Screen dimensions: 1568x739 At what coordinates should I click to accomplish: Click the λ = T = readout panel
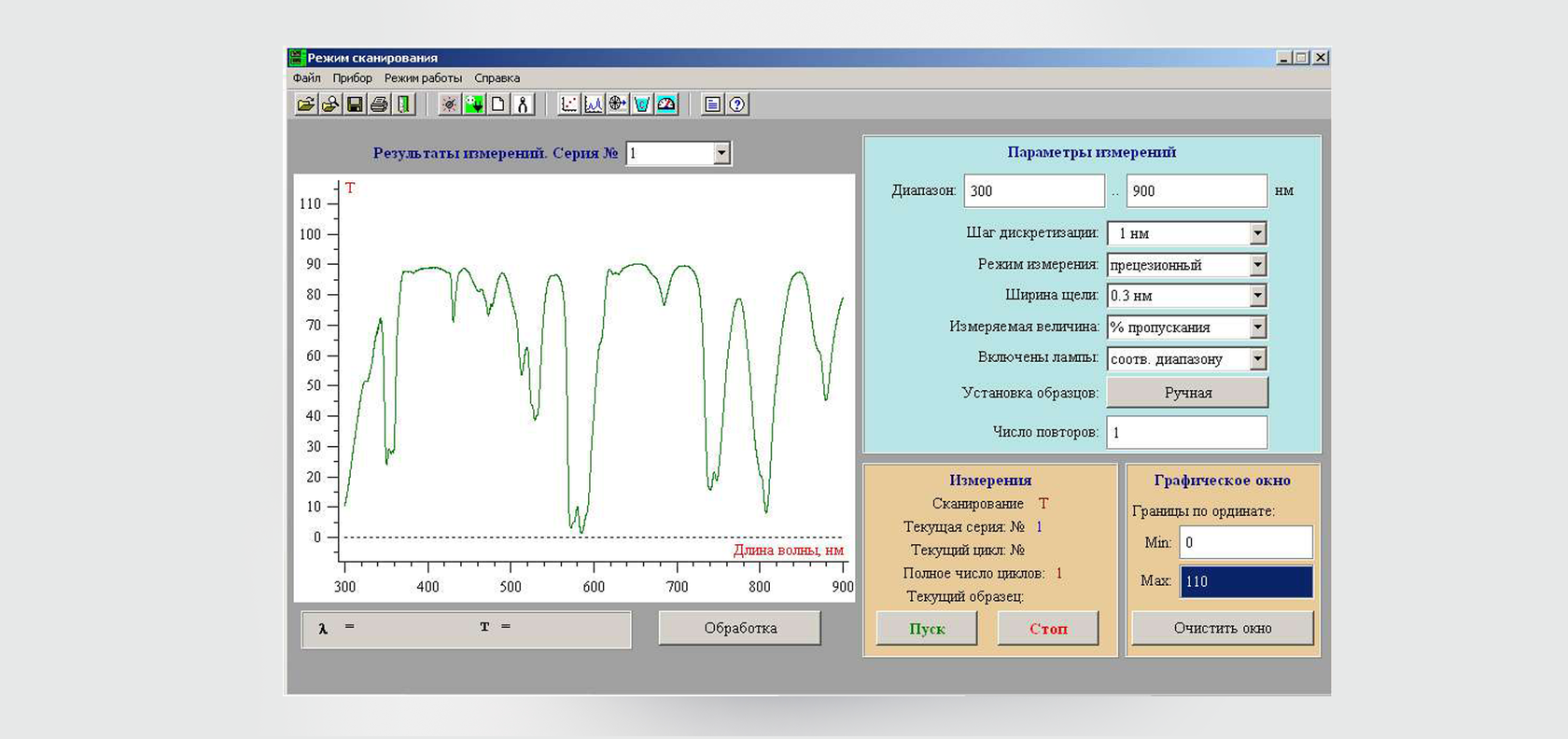[x=467, y=629]
